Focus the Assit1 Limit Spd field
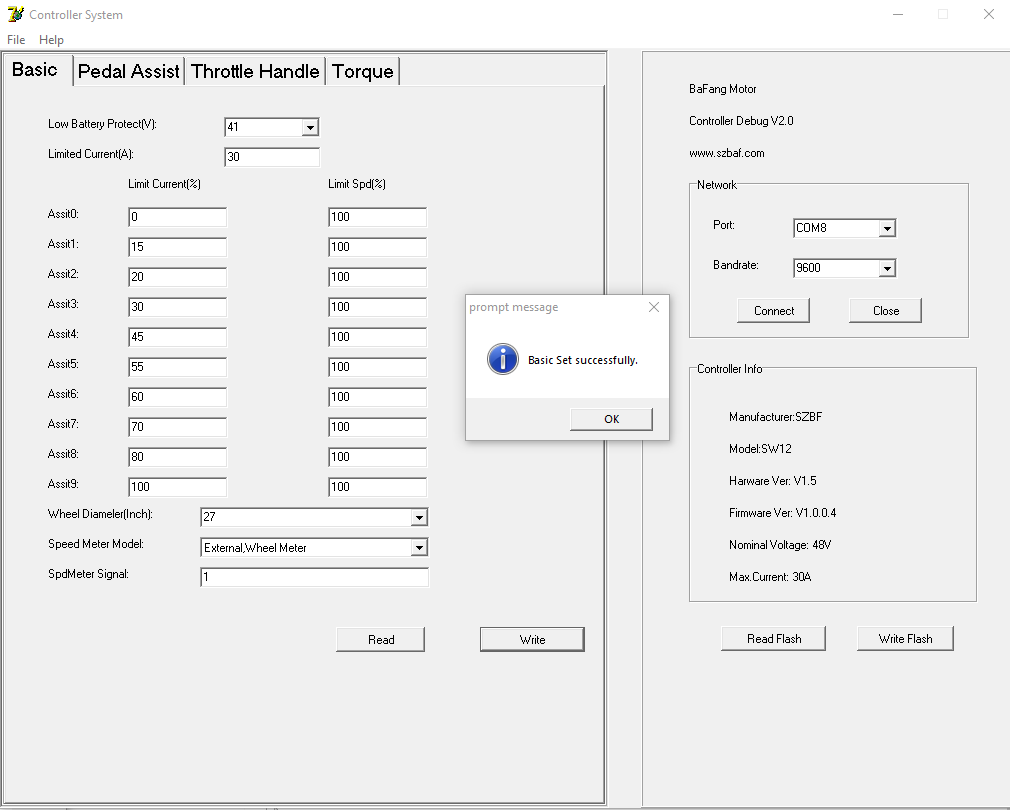 click(x=377, y=247)
